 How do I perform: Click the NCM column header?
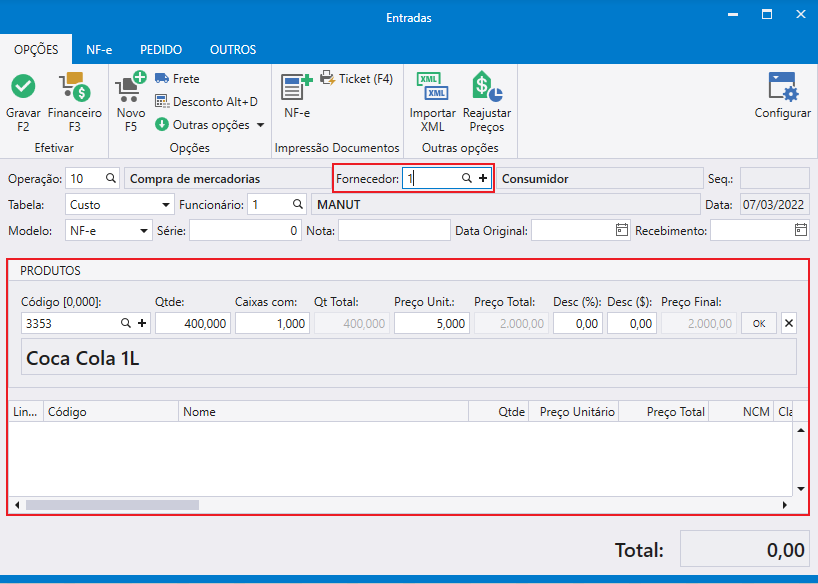tap(741, 412)
